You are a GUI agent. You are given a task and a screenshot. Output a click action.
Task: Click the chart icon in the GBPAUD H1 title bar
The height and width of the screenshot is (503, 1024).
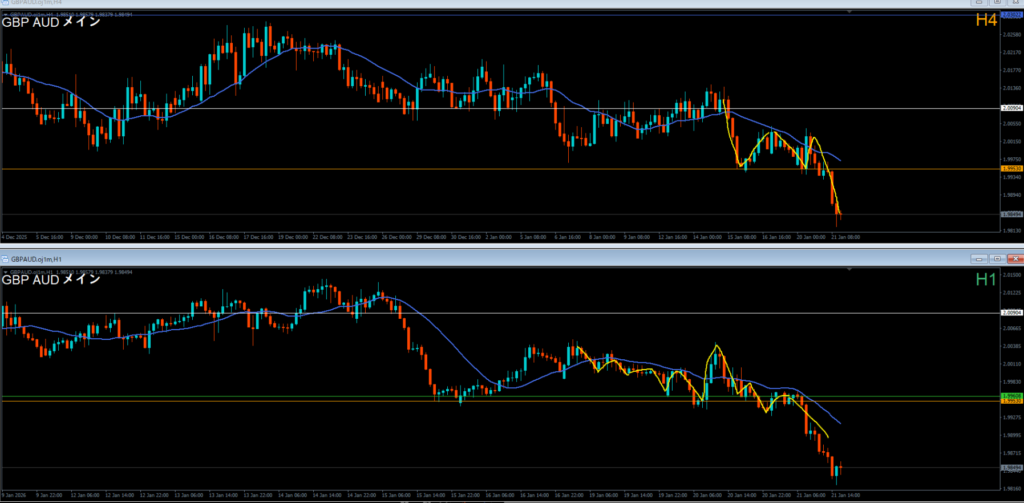pos(6,258)
